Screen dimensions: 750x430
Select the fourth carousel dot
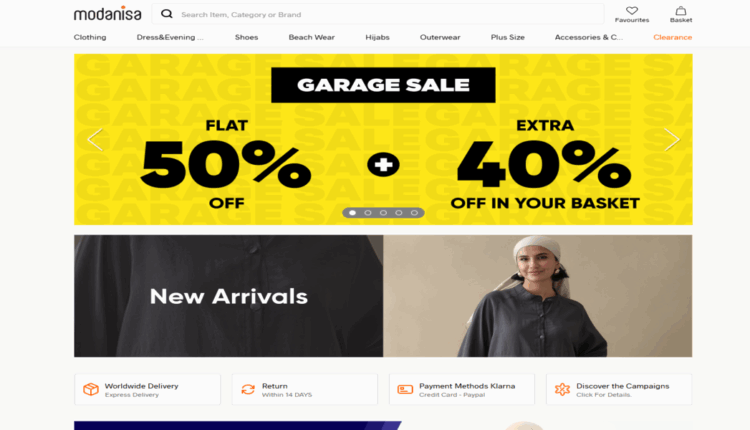coord(398,213)
